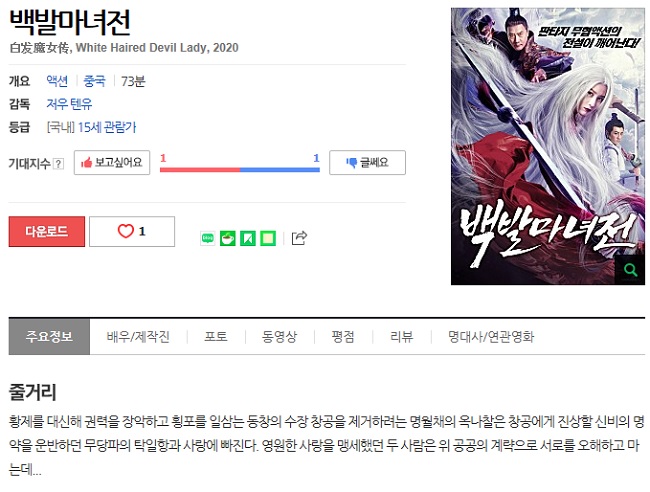
Task: Click the question mark help next to 기대지수
Action: pos(59,164)
